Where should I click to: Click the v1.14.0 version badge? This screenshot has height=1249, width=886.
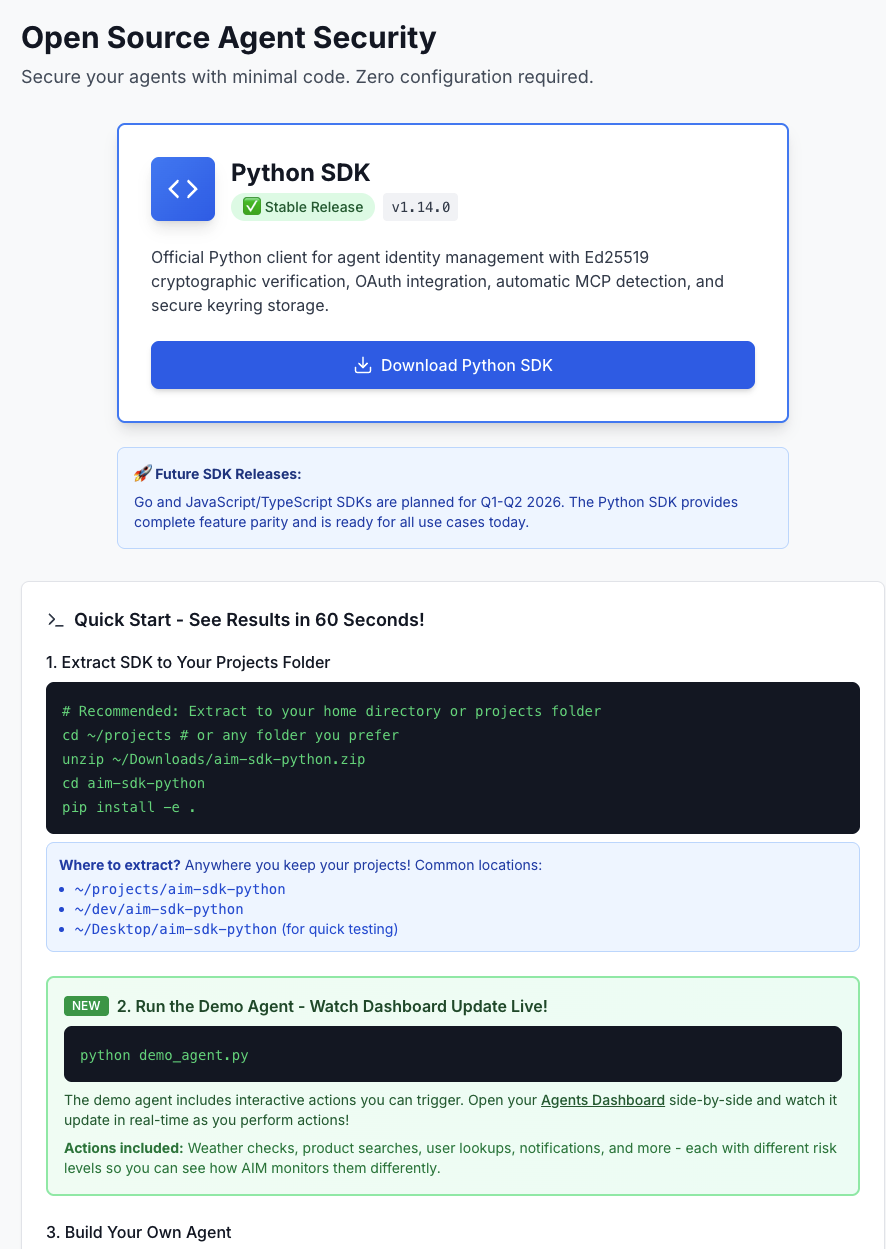[x=420, y=207]
